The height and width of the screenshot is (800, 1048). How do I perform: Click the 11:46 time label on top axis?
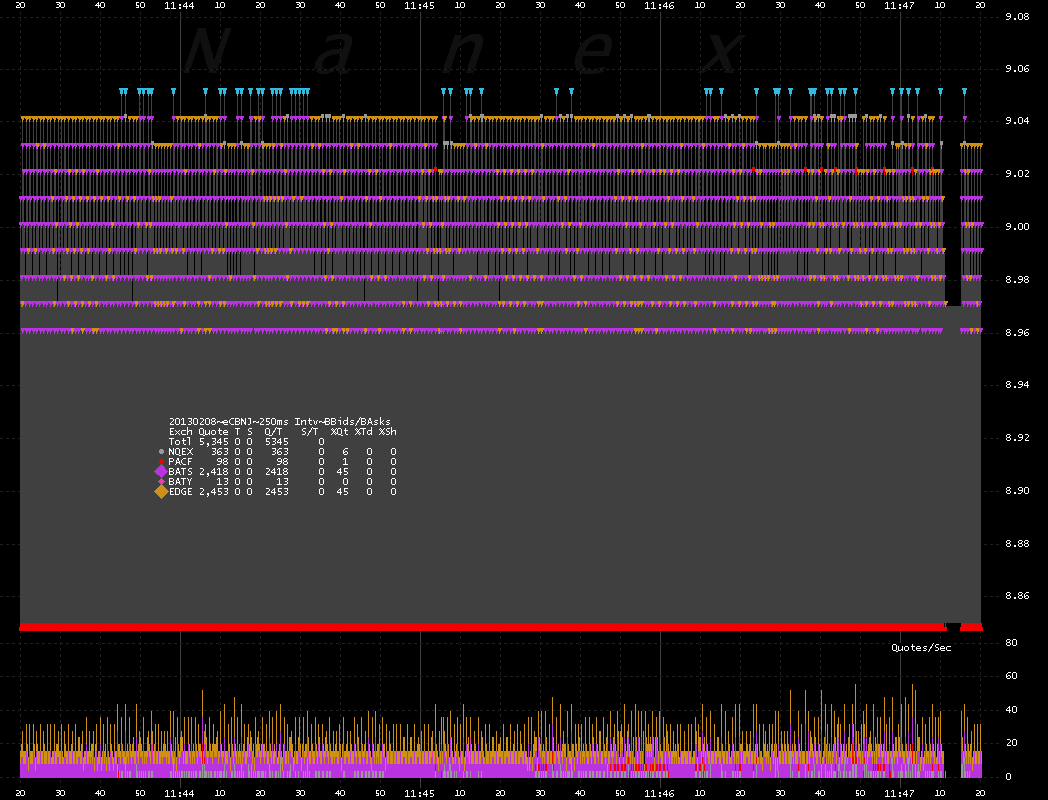[x=659, y=5]
